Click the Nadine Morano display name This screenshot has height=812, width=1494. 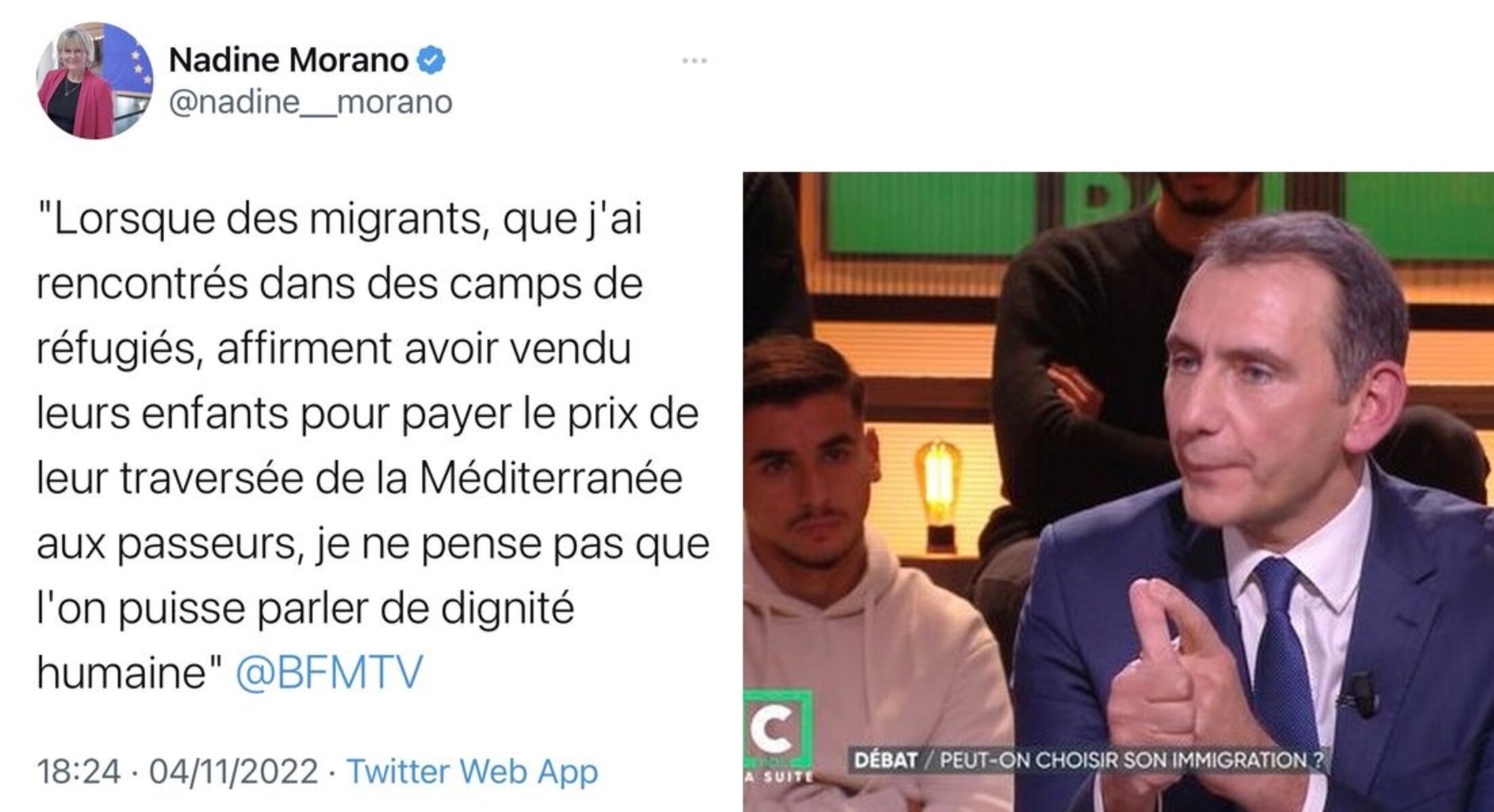288,60
